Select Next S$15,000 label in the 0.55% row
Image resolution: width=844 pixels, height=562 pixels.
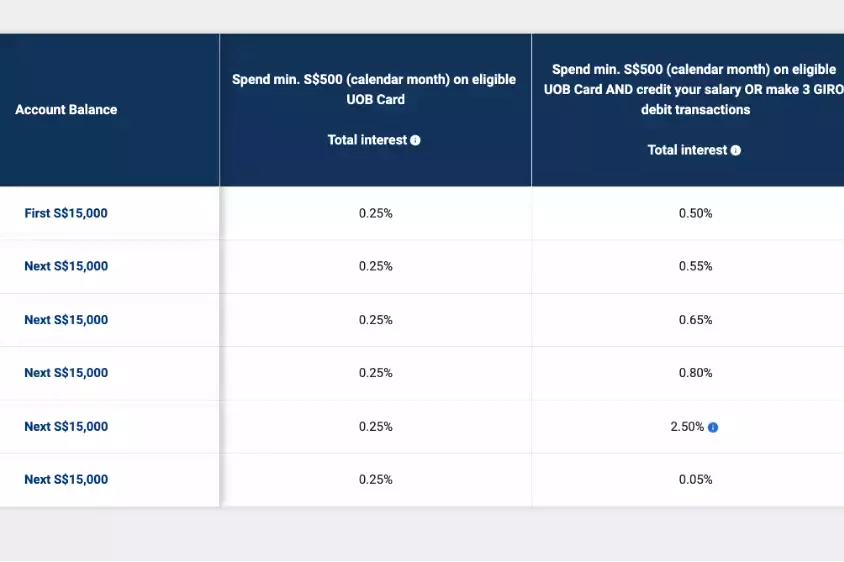[x=66, y=266]
